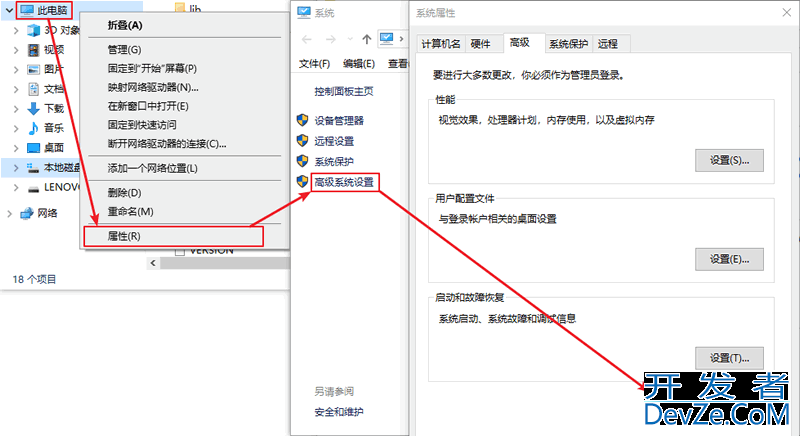Expand the 本地磁盘 tree node
This screenshot has height=436, width=800.
[x=16, y=167]
